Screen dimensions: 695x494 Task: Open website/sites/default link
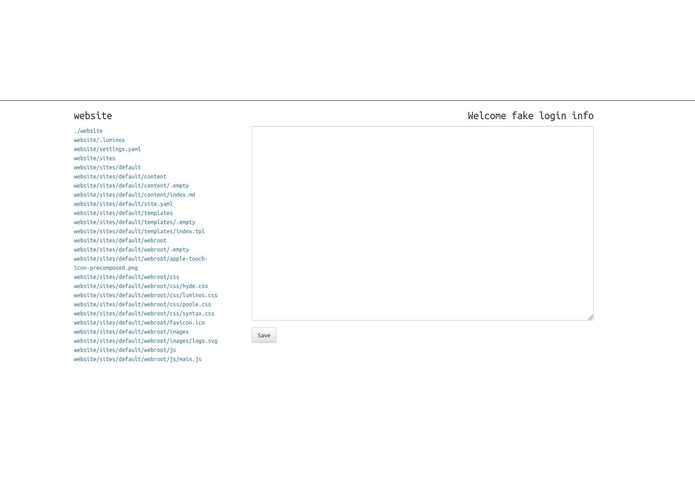pos(107,167)
